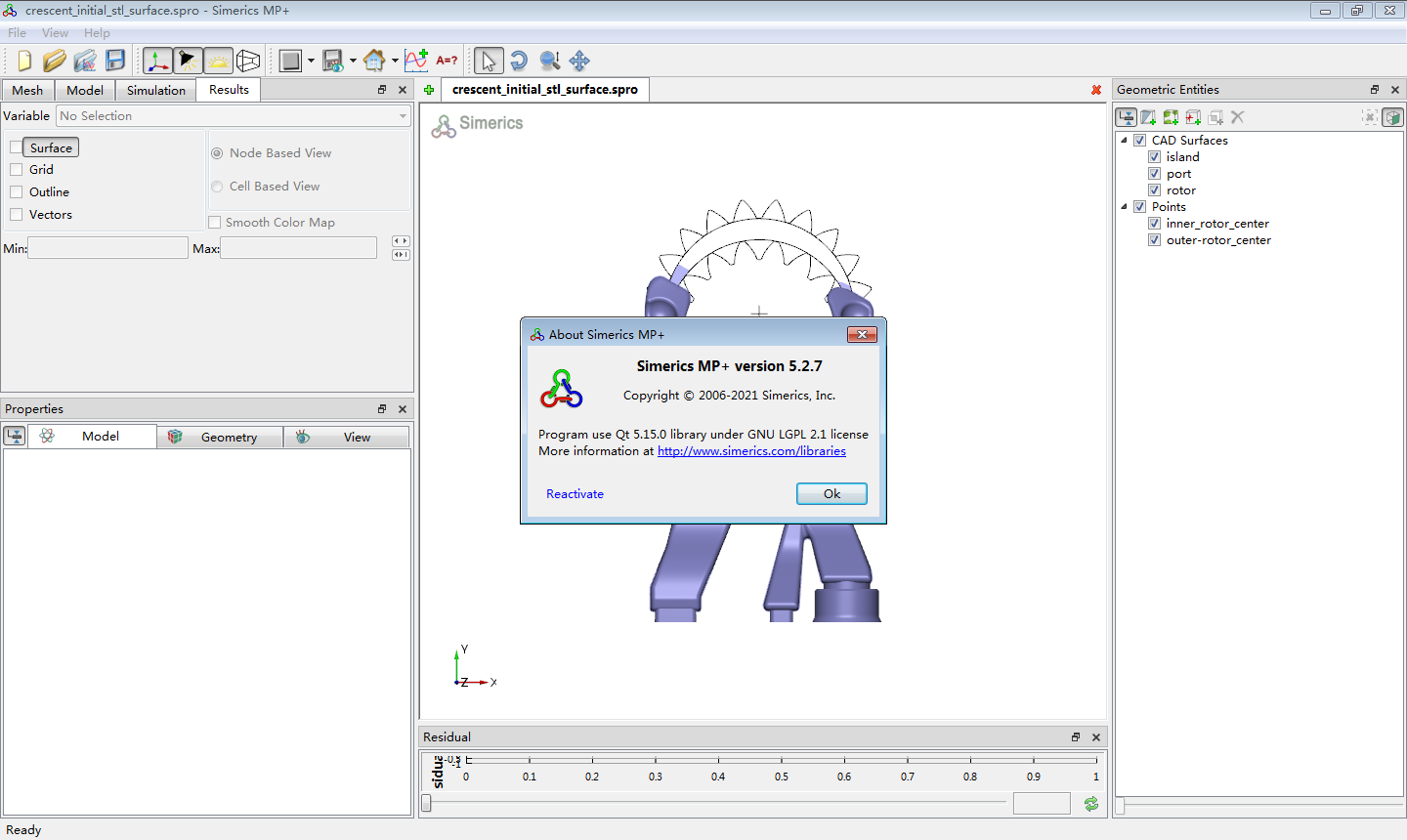Collapse the CAD Surfaces tree node

pyautogui.click(x=1124, y=141)
